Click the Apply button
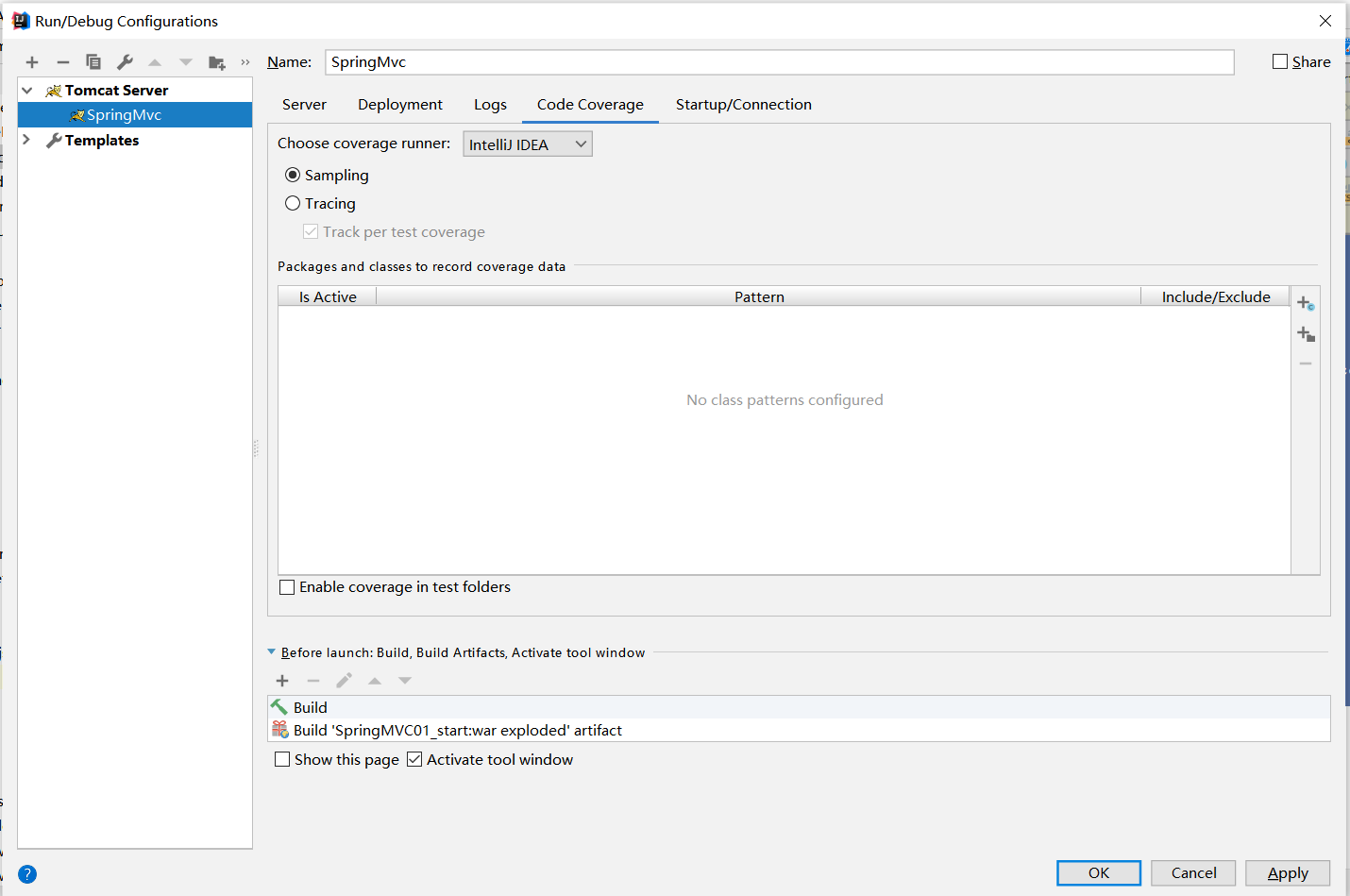This screenshot has height=896, width=1350. tap(1288, 873)
